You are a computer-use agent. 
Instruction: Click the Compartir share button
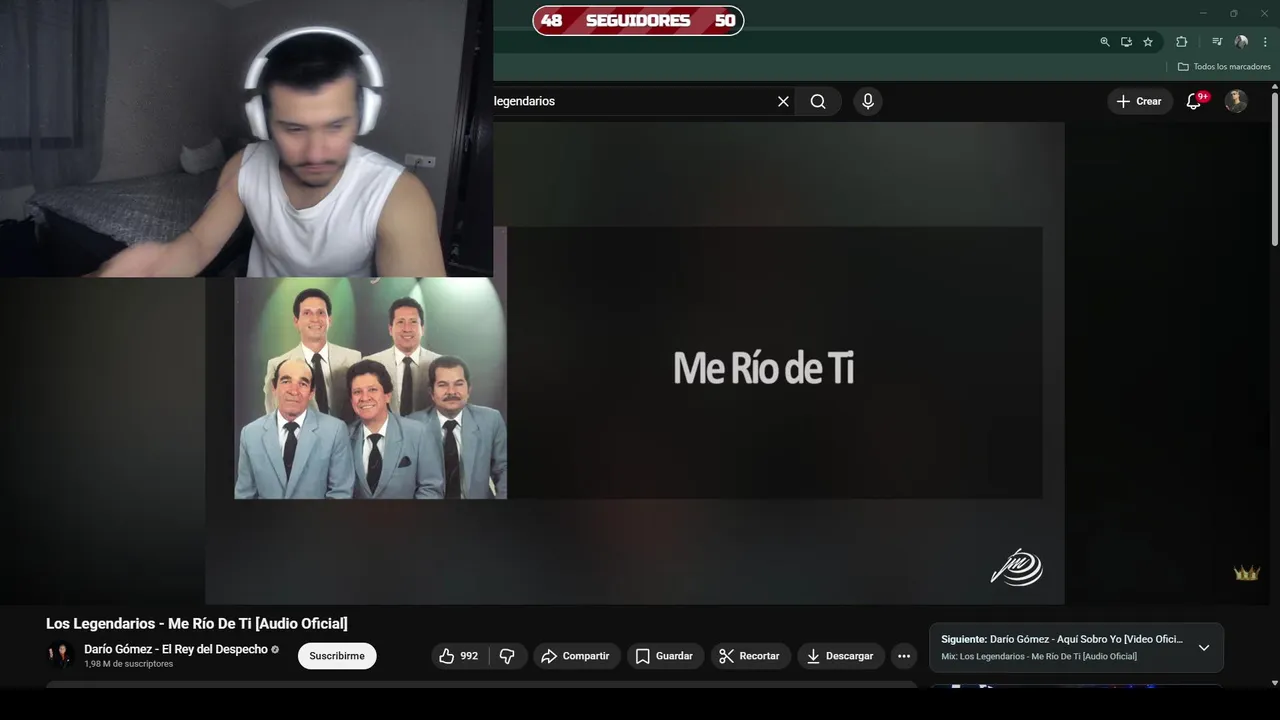[x=576, y=656]
